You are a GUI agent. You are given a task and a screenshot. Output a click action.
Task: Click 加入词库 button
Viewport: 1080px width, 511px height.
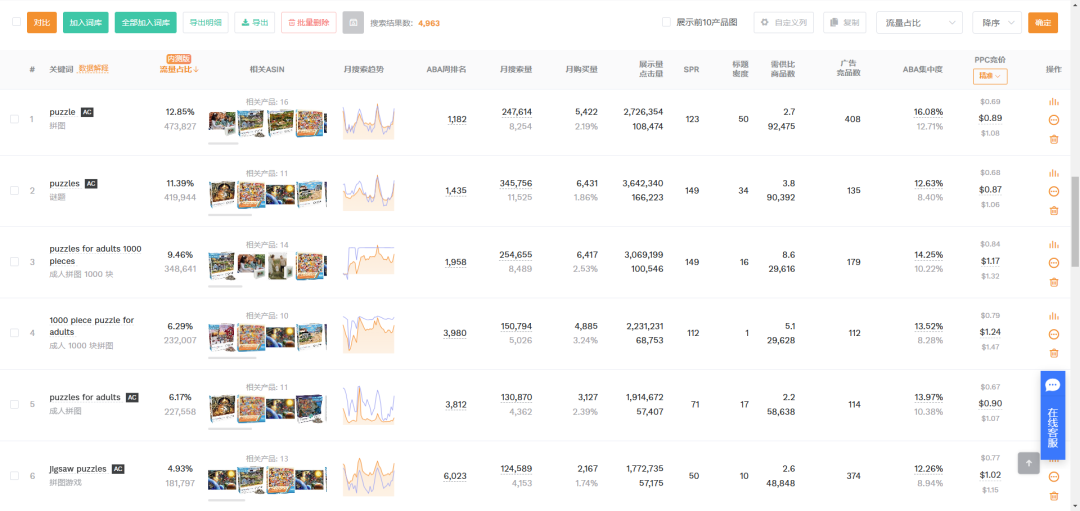tap(85, 23)
